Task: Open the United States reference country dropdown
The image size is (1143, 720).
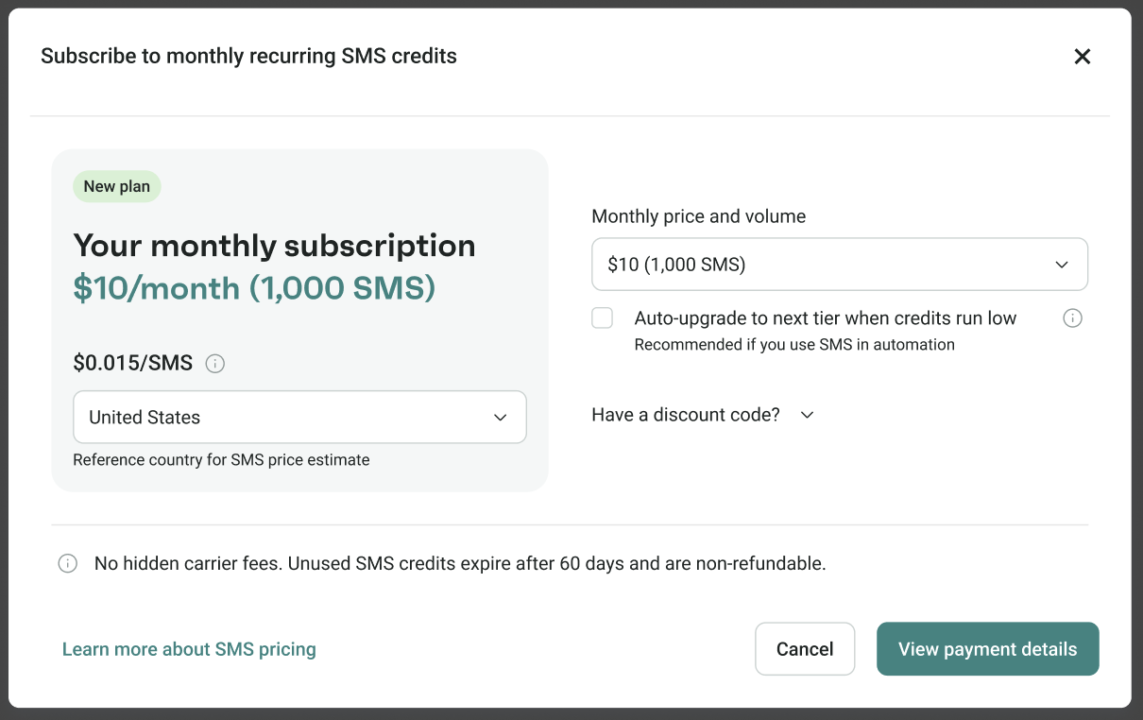Action: coord(299,417)
